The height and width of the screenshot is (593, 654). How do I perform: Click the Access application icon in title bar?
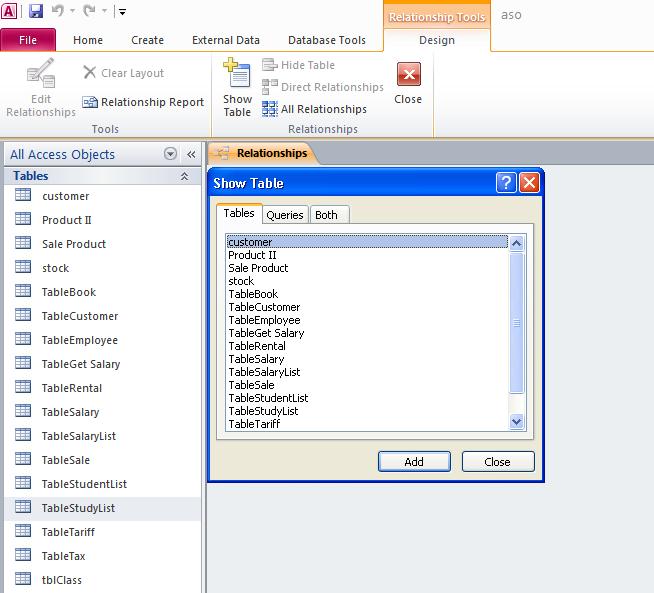click(x=9, y=11)
